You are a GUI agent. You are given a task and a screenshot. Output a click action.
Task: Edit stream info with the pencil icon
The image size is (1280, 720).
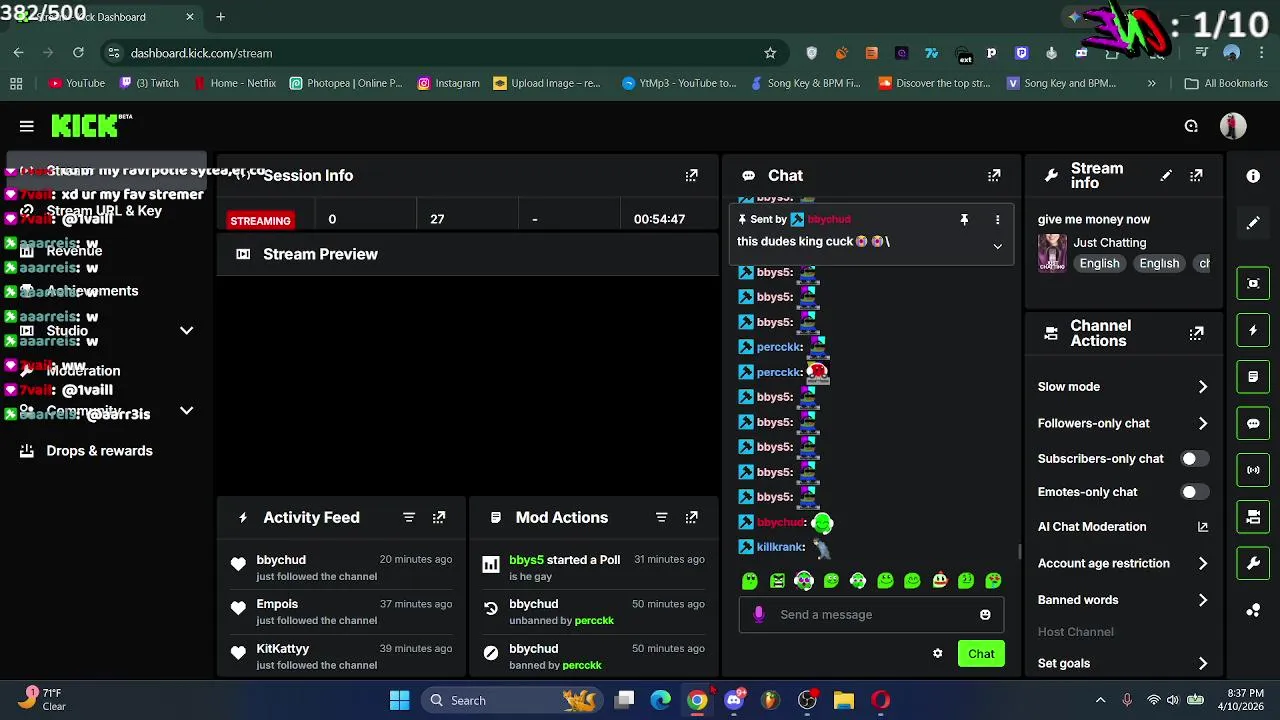point(1166,175)
